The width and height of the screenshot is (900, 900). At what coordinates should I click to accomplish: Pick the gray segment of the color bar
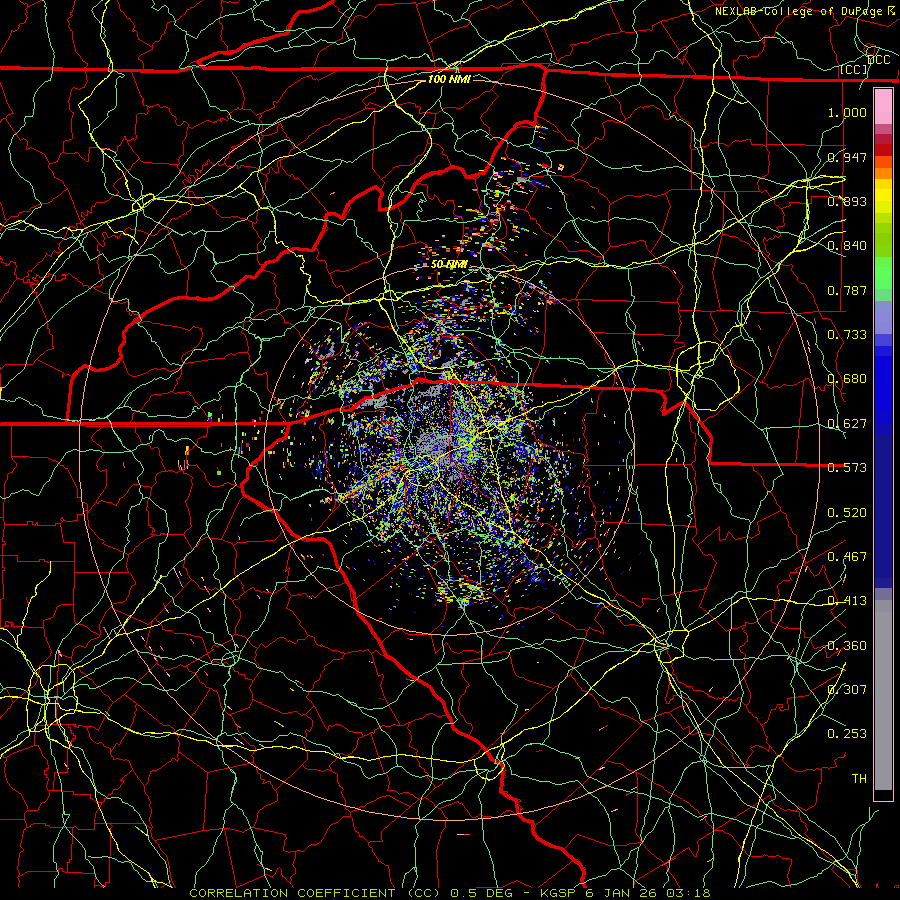tap(883, 695)
